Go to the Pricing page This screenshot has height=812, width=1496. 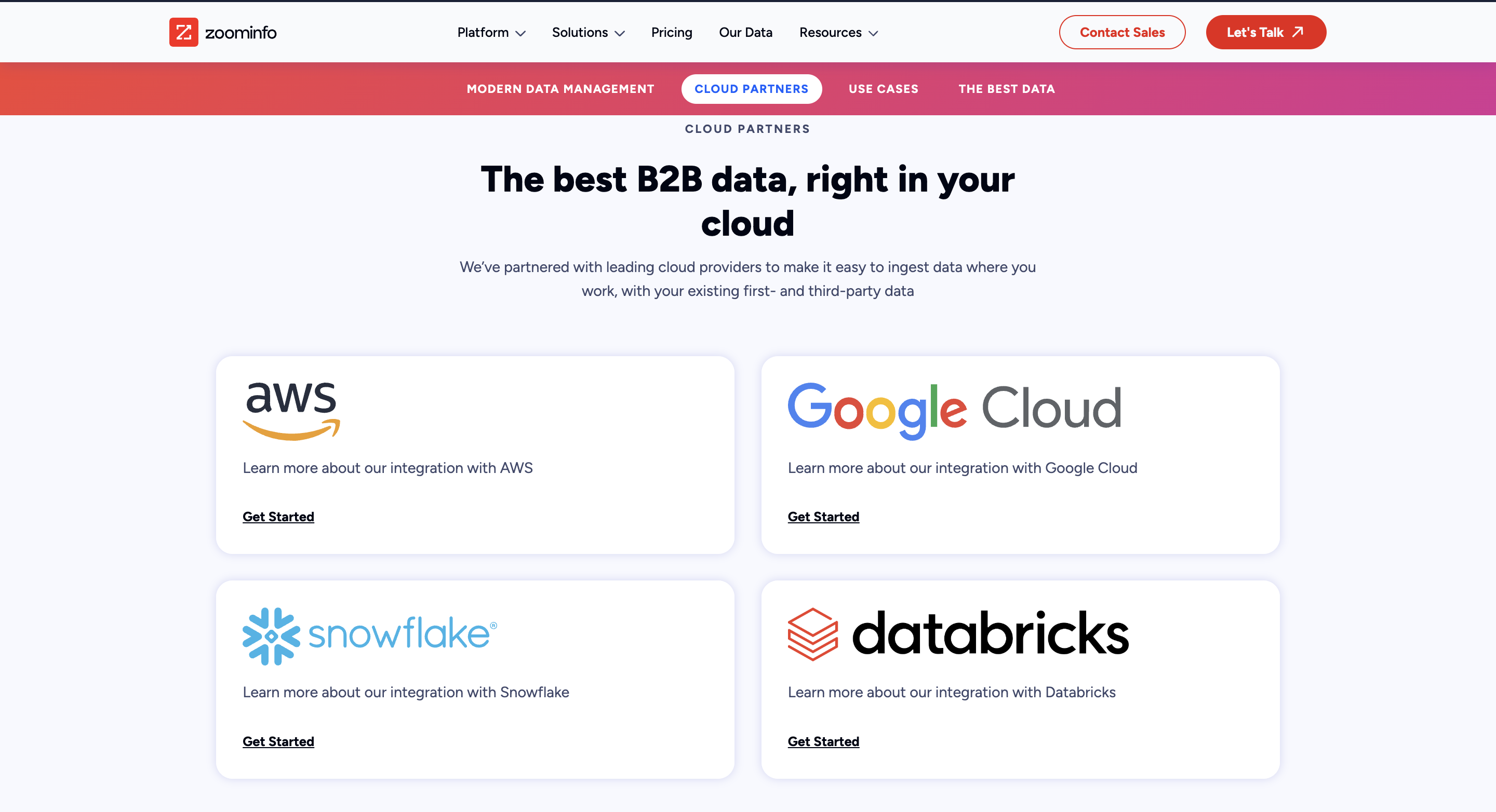[x=671, y=33]
